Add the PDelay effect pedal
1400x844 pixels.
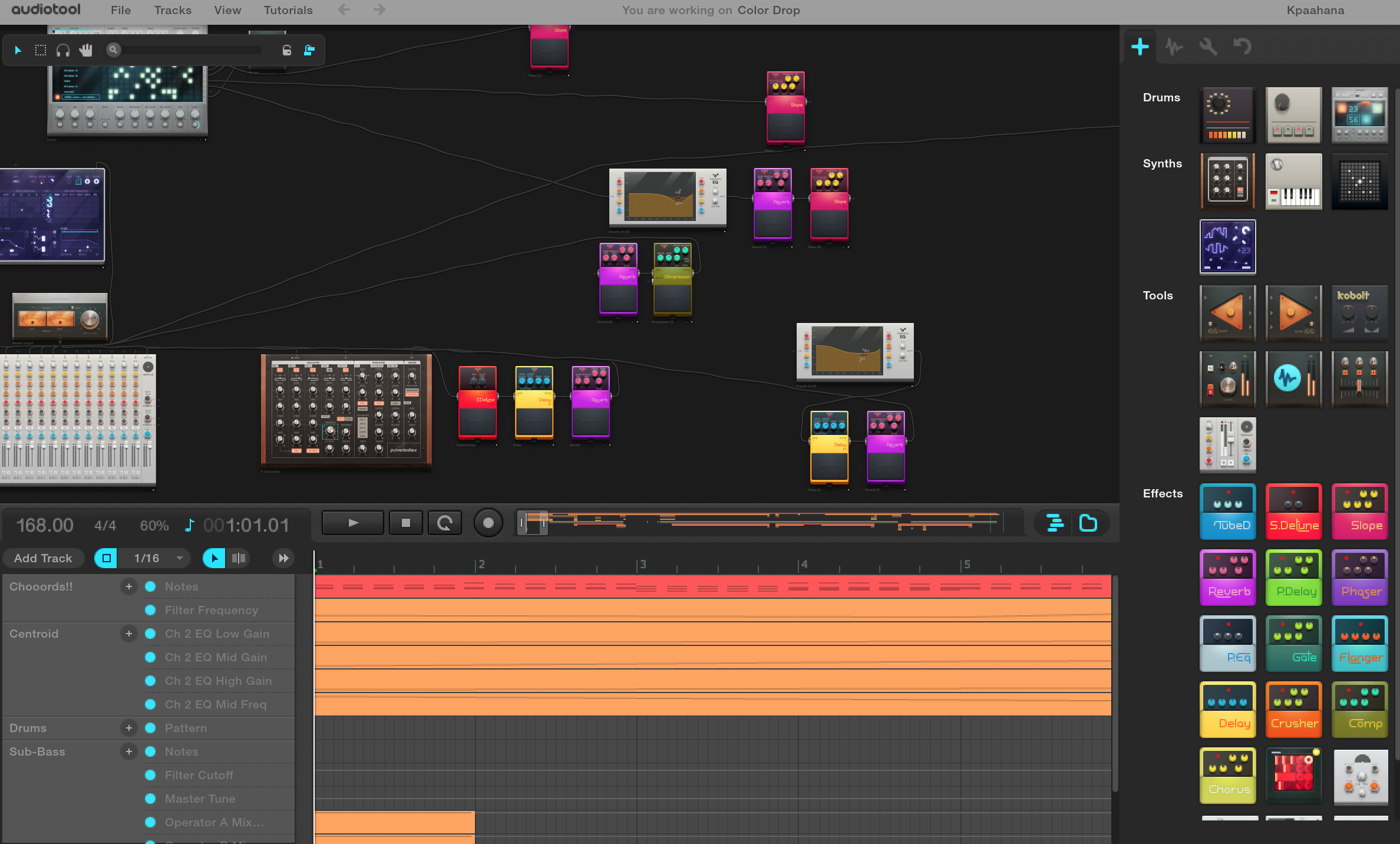1294,578
